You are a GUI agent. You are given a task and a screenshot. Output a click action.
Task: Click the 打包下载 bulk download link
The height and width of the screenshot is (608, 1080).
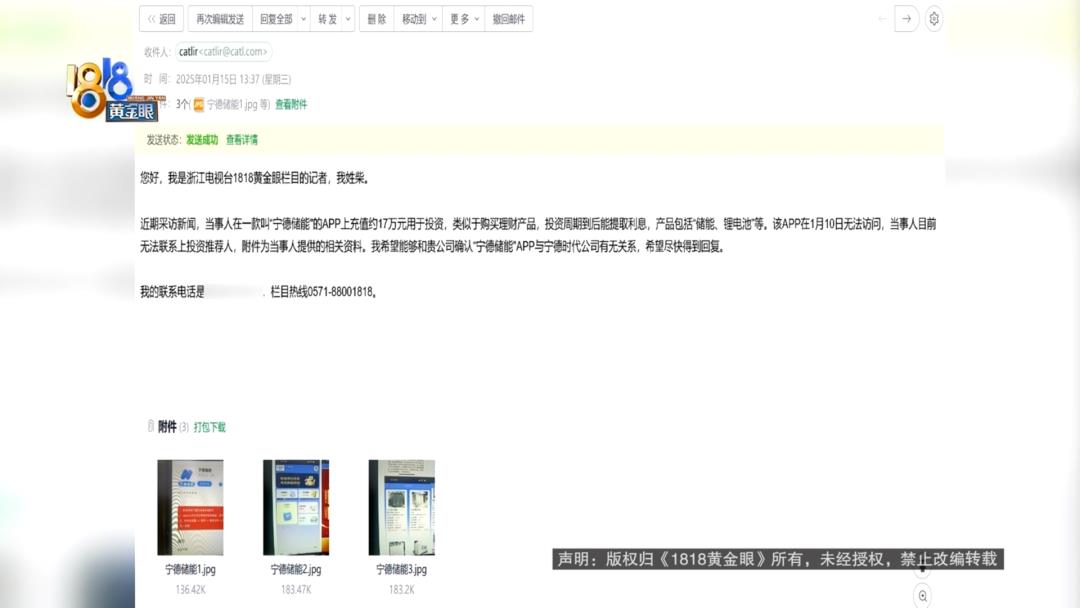pyautogui.click(x=209, y=428)
